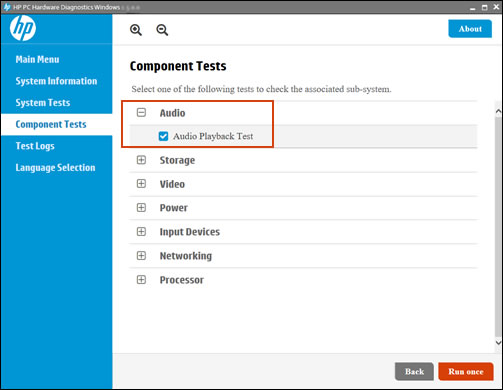This screenshot has width=503, height=390.
Task: Click the Input Devices label
Action: click(x=190, y=232)
